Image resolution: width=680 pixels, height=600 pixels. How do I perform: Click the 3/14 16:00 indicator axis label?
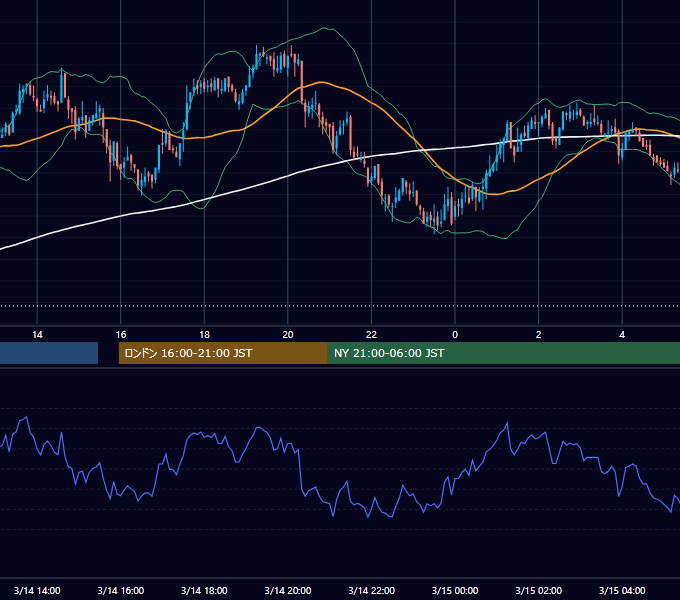(x=121, y=590)
